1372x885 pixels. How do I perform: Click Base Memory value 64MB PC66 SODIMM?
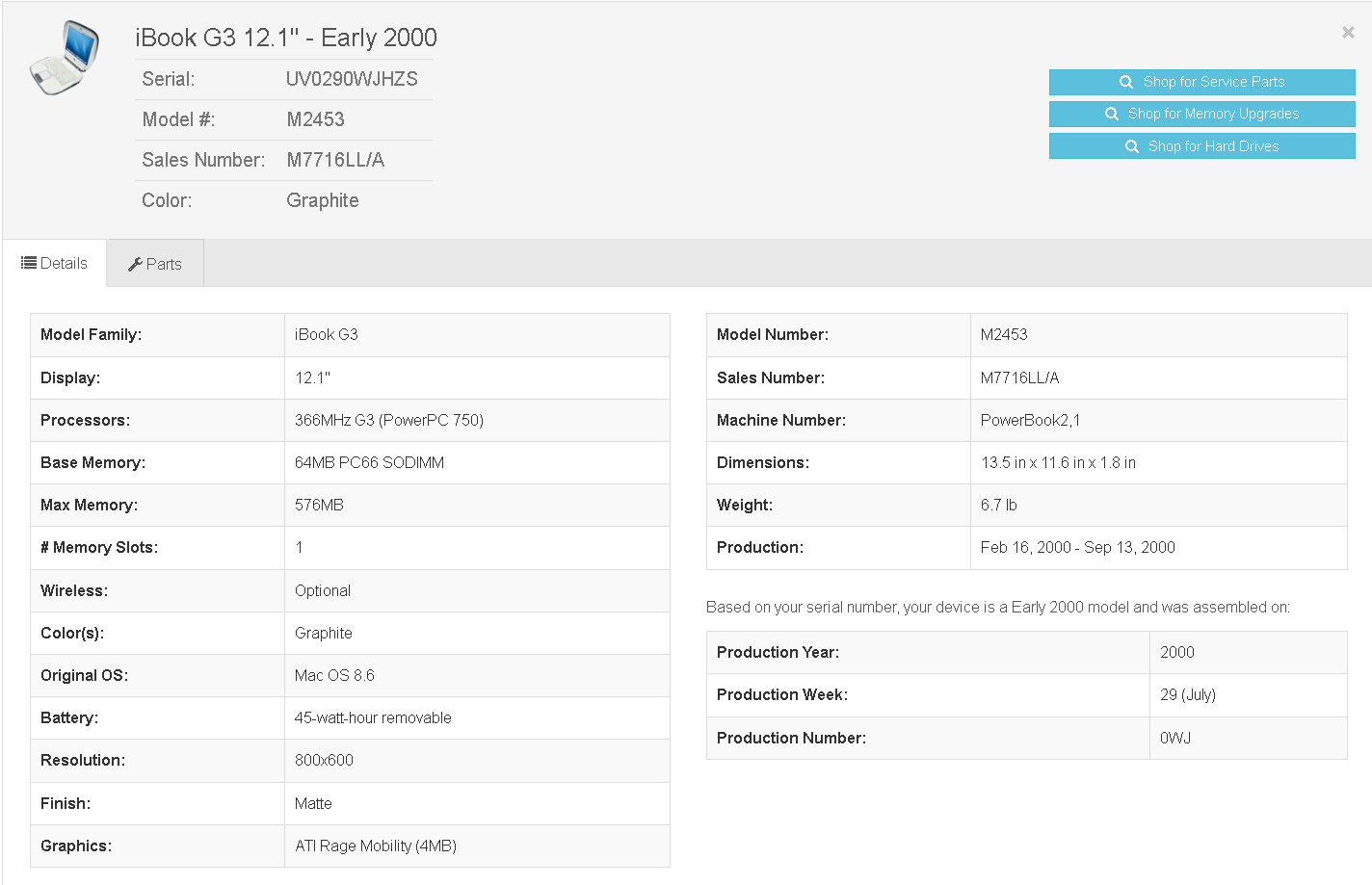[x=369, y=462]
